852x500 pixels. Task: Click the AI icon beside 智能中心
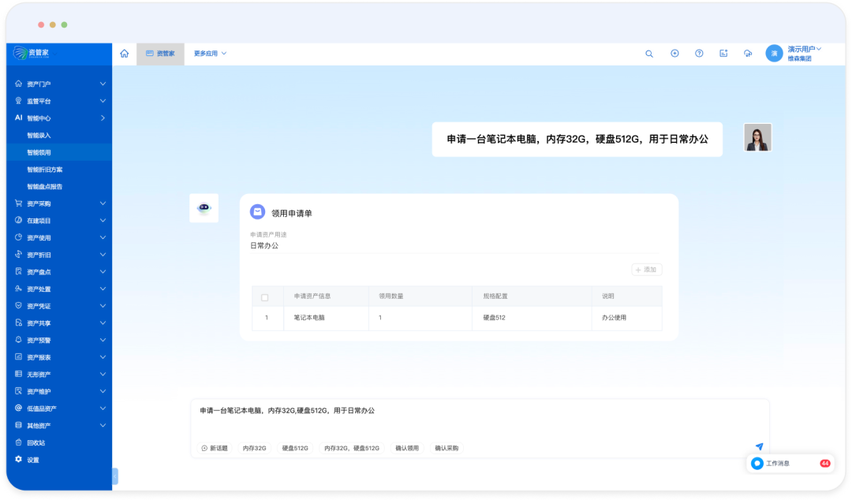pos(18,117)
